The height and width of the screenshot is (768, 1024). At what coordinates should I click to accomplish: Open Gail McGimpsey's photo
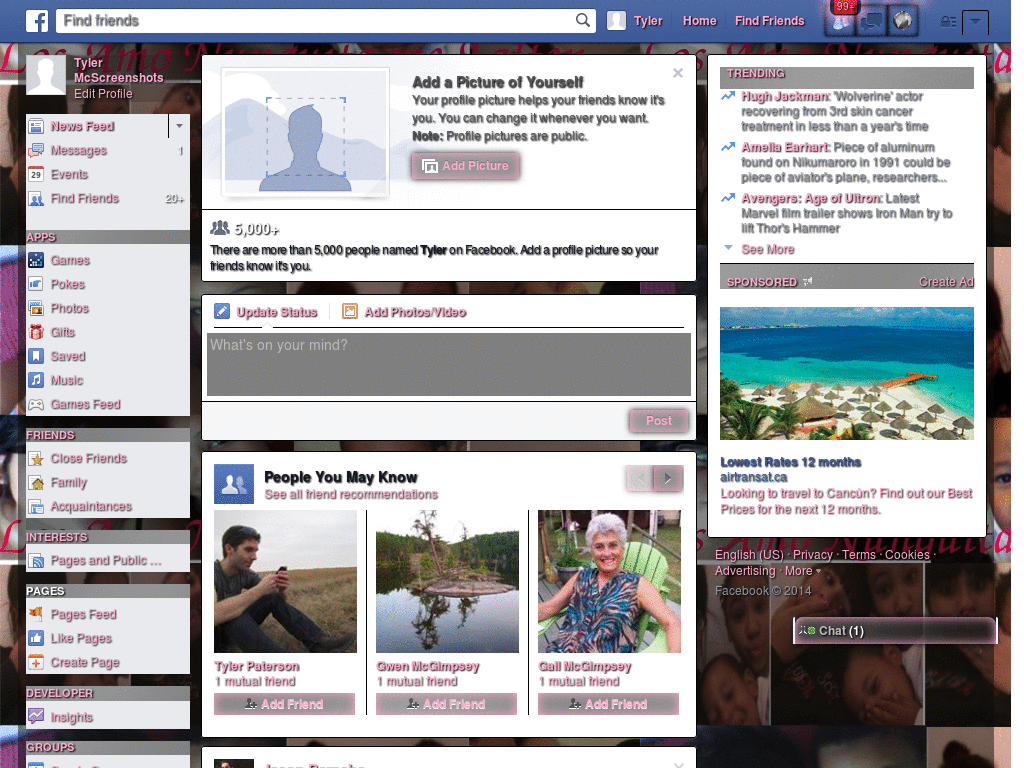pyautogui.click(x=609, y=581)
